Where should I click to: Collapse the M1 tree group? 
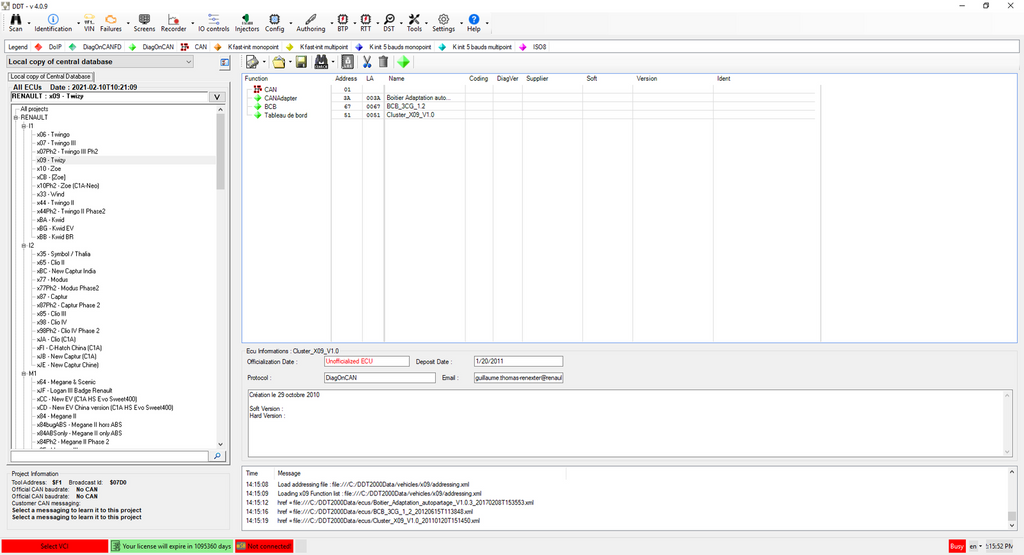(x=24, y=373)
